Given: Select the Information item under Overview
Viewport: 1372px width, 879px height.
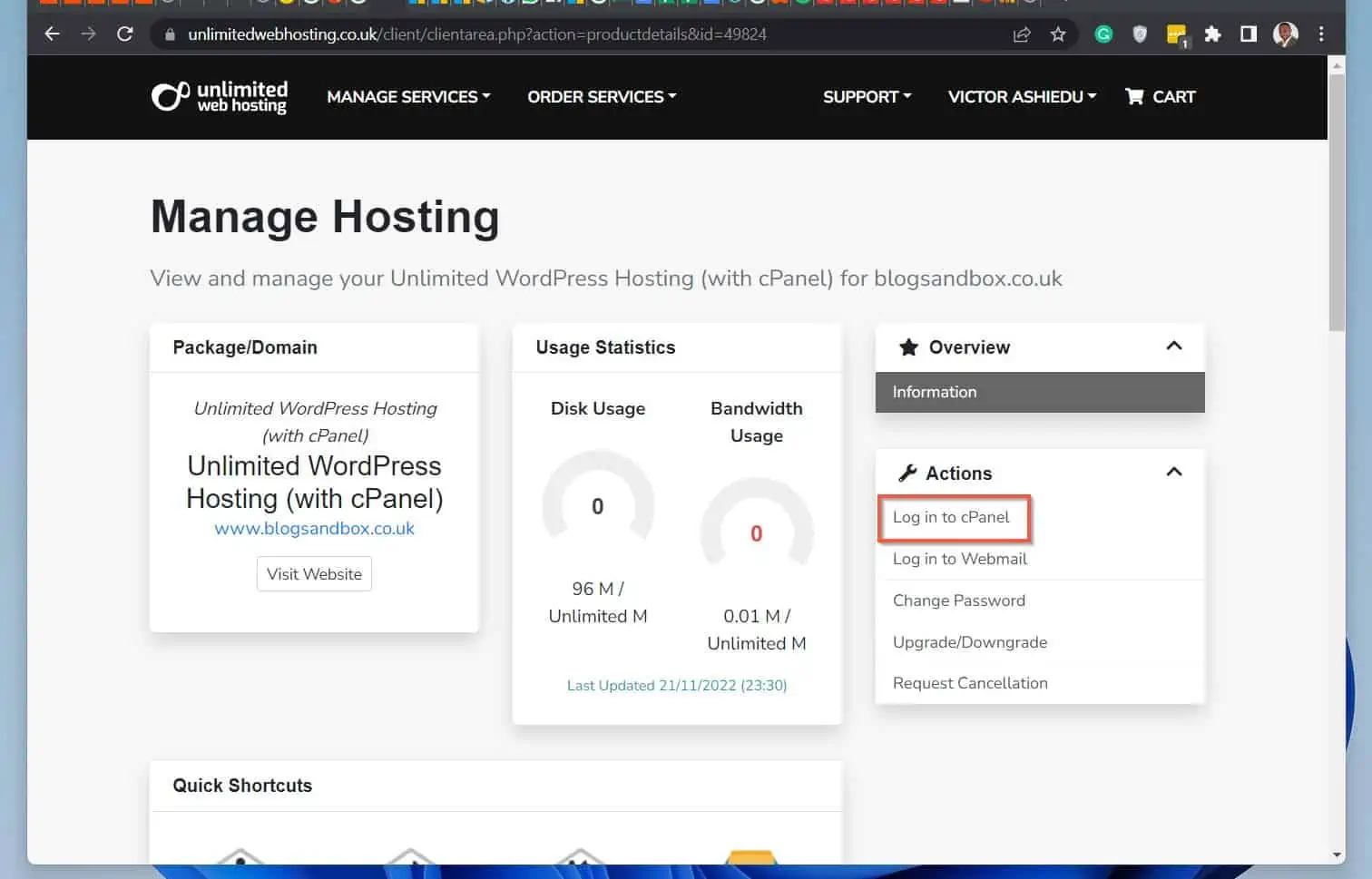Looking at the screenshot, I should click(x=1040, y=392).
